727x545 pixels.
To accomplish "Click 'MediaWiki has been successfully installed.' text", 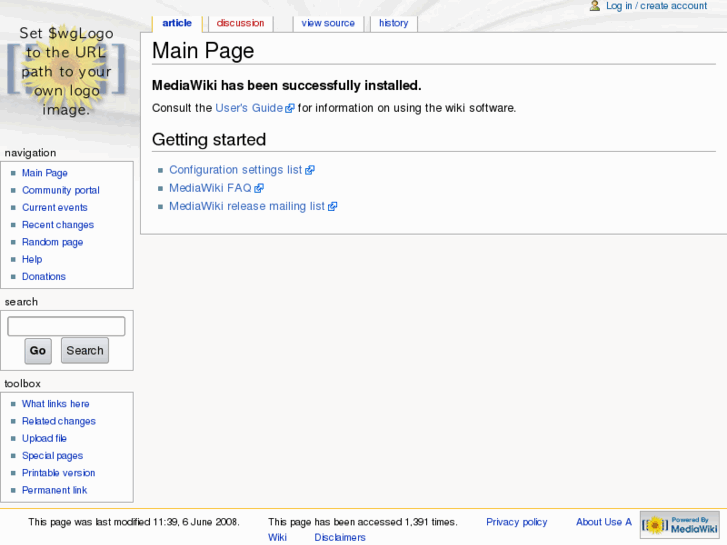I will coord(287,85).
